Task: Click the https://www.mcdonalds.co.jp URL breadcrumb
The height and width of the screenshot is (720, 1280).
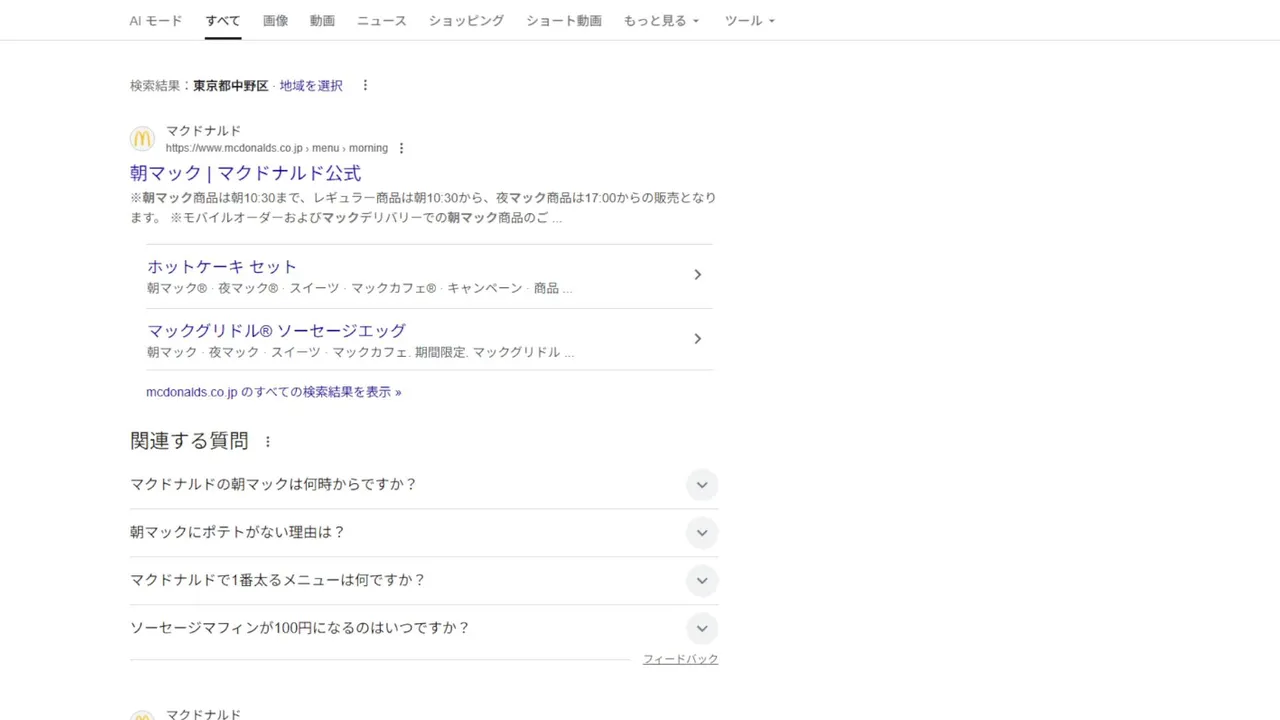Action: pyautogui.click(x=277, y=148)
